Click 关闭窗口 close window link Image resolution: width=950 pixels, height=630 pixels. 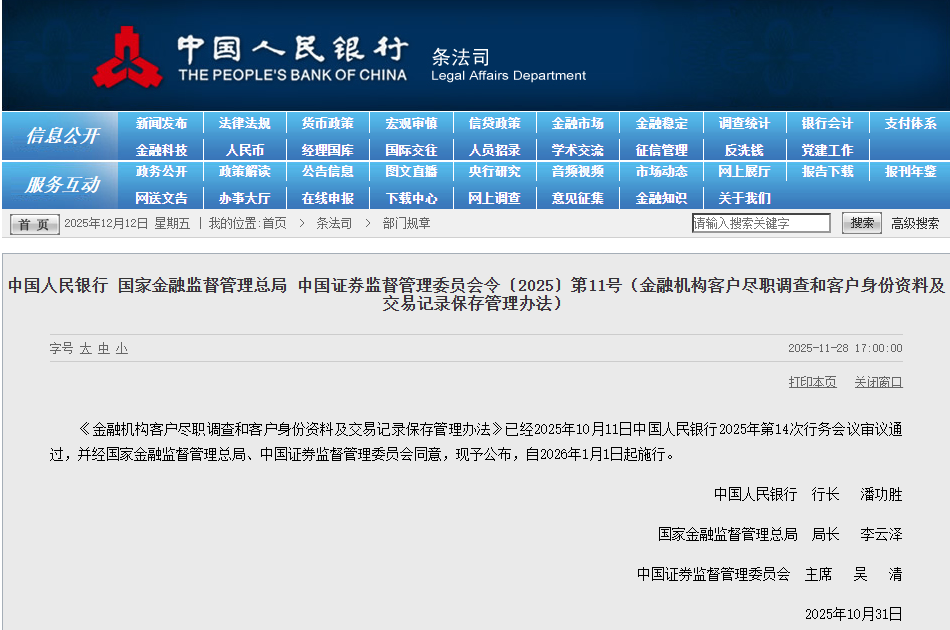click(x=878, y=382)
